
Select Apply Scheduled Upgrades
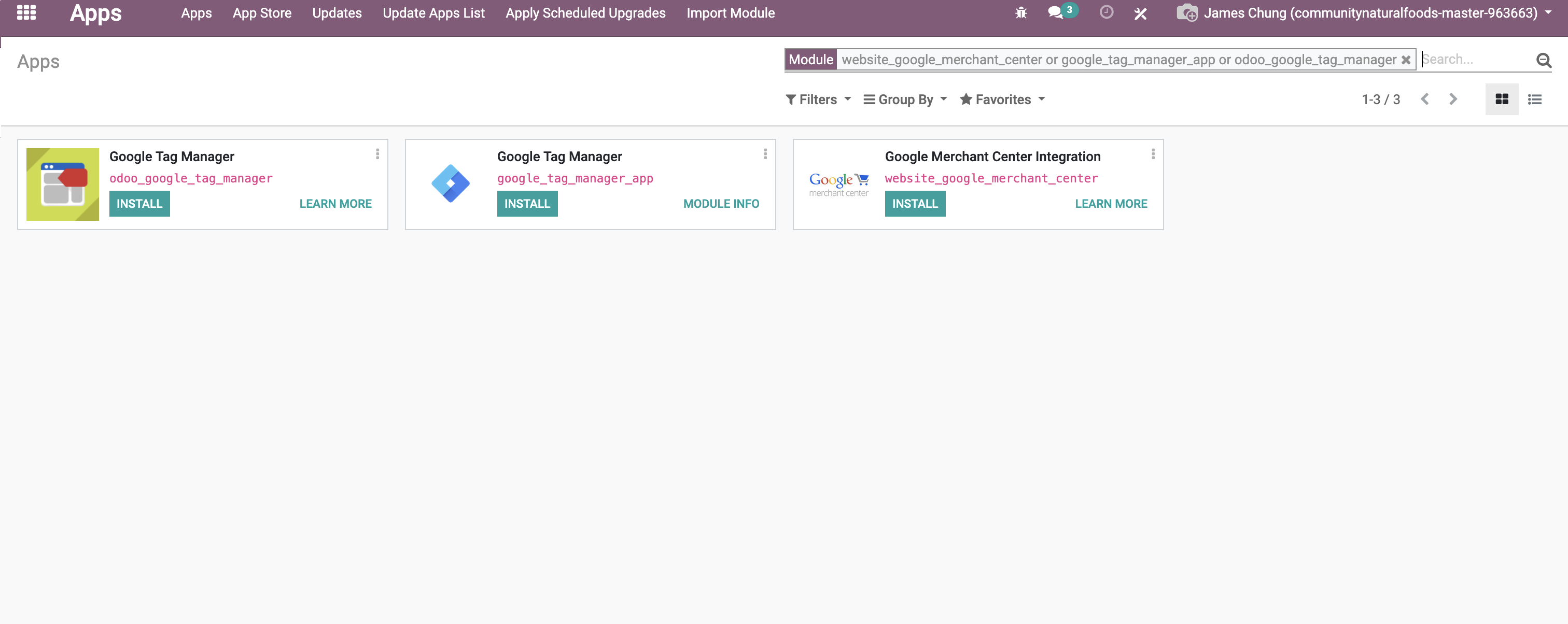585,13
